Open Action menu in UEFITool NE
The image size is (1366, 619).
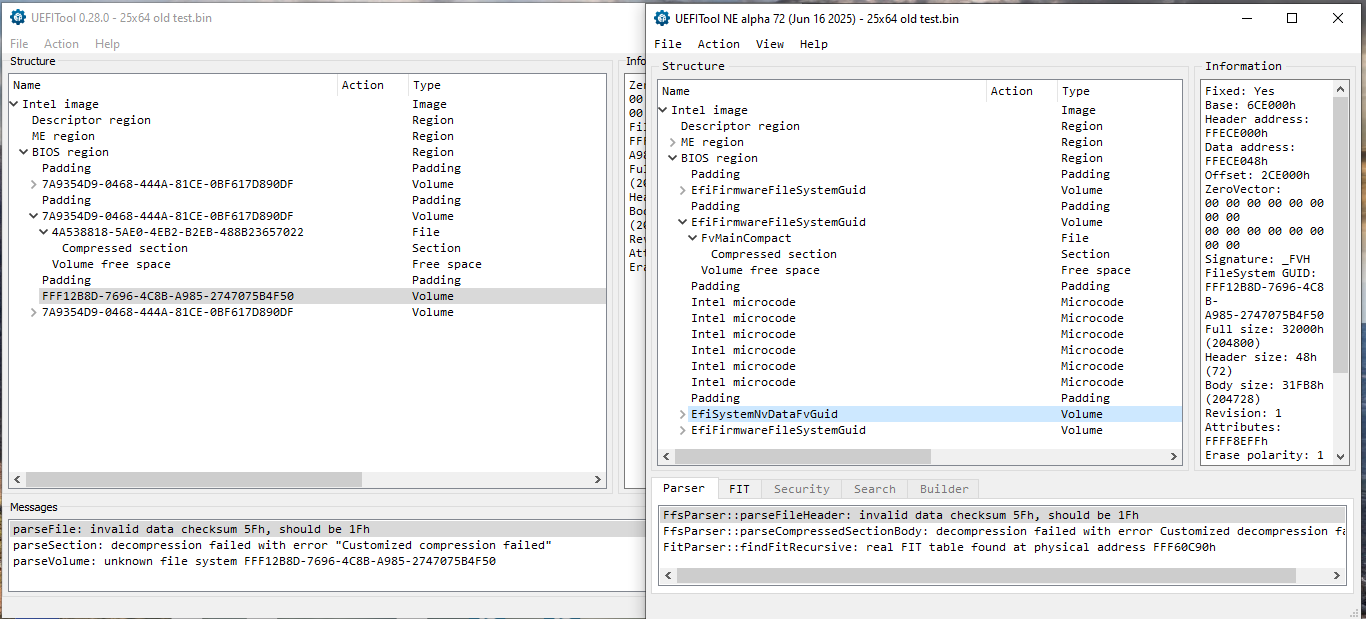click(x=718, y=44)
